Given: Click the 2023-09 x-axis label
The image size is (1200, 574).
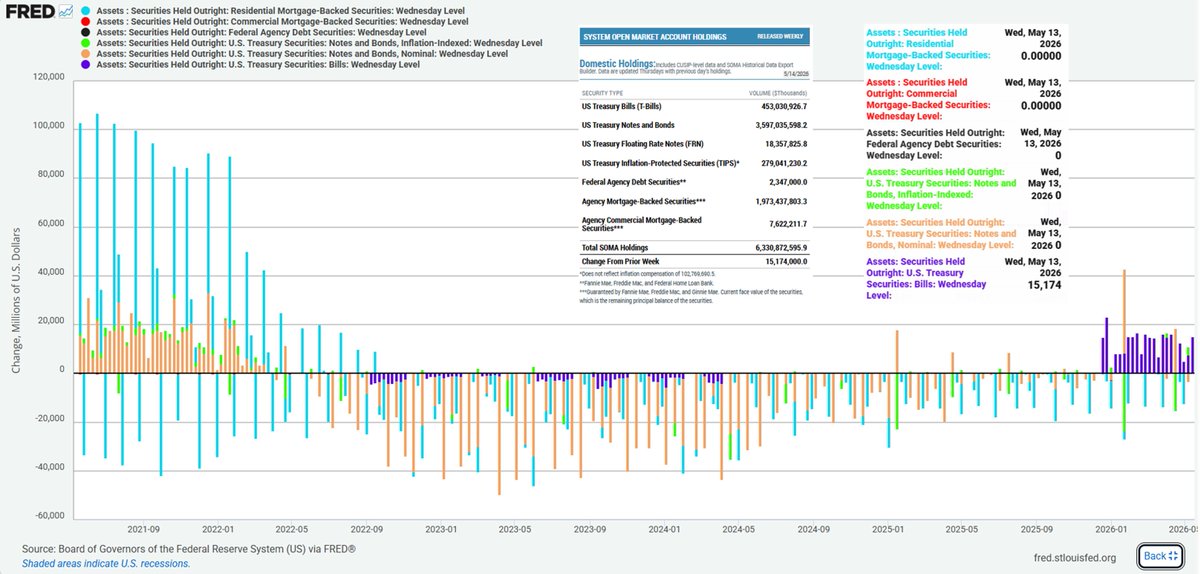Looking at the screenshot, I should pyautogui.click(x=590, y=529).
